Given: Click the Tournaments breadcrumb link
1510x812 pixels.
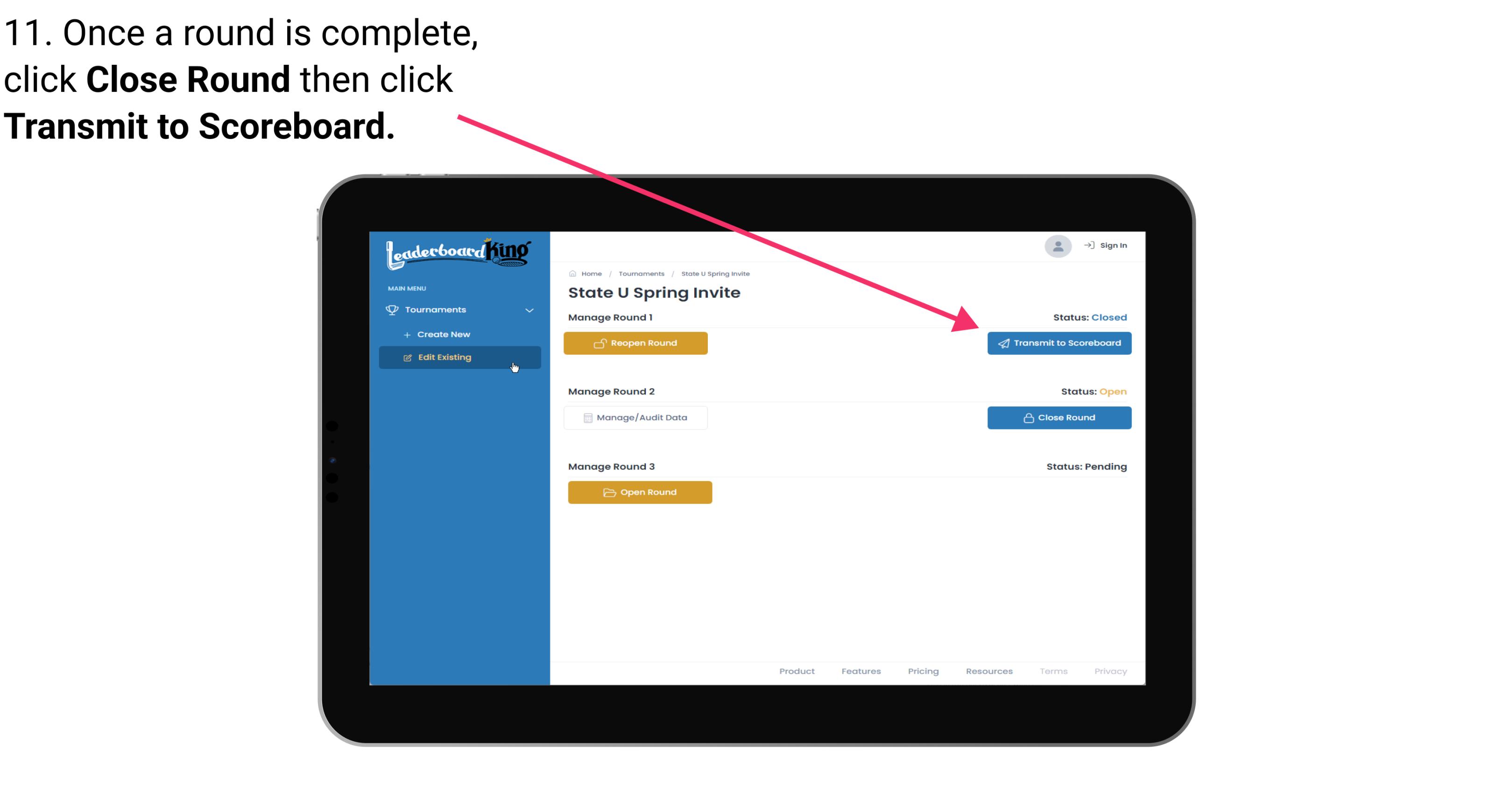Looking at the screenshot, I should pos(640,272).
